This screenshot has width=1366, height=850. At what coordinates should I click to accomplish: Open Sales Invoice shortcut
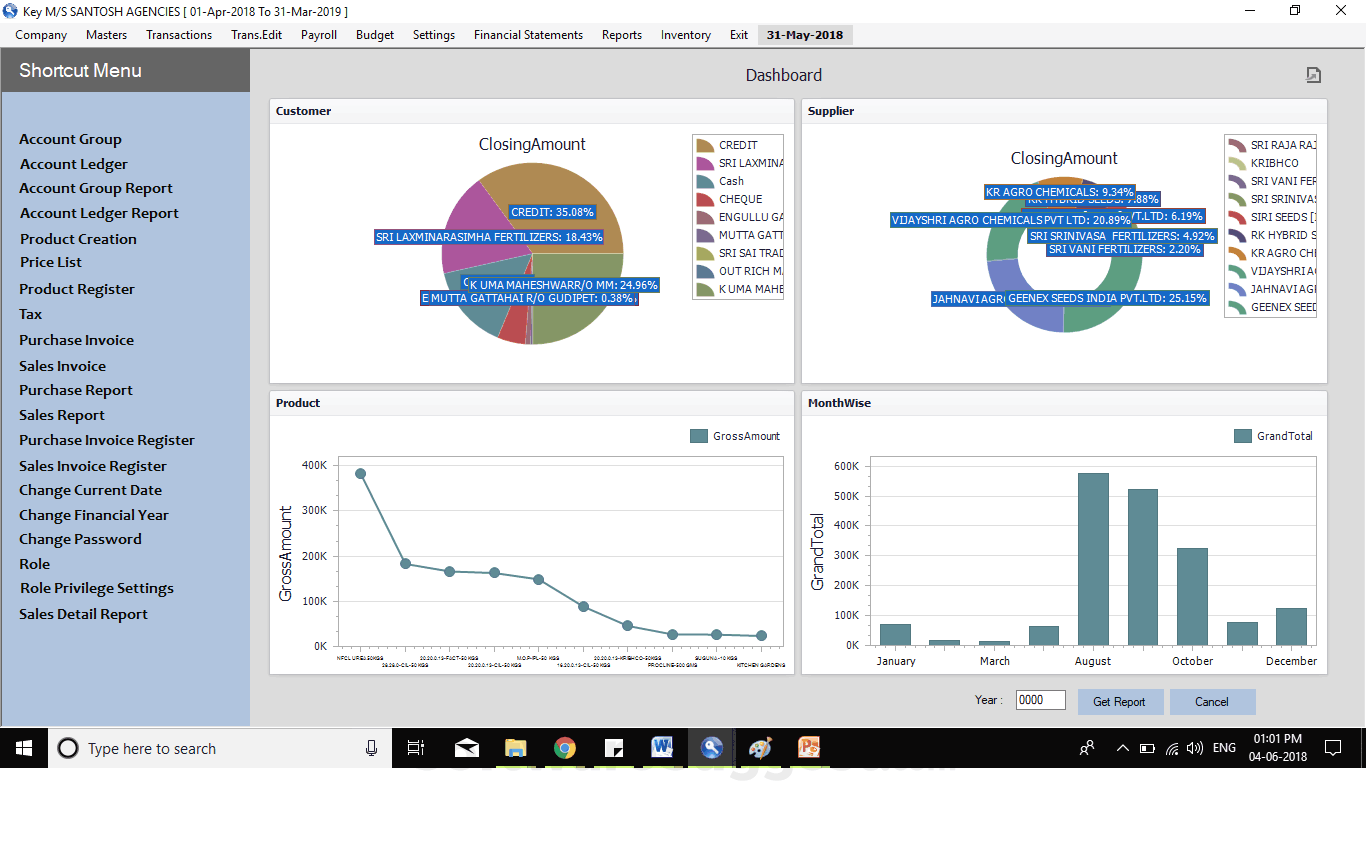[62, 366]
